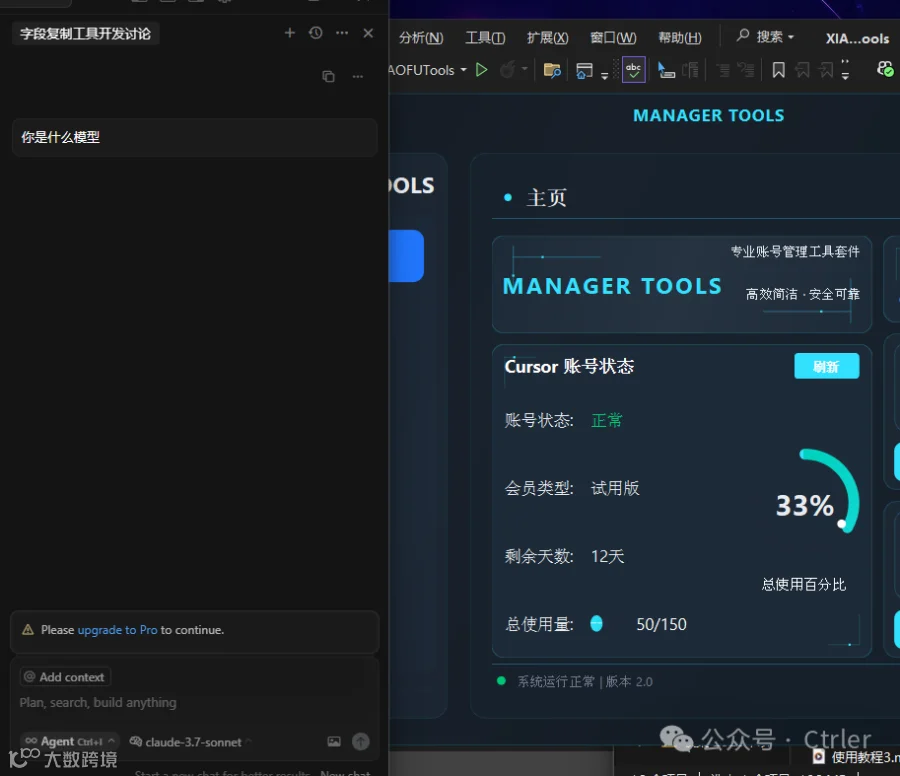Click the MANAGER TOOLS banner card
Viewport: 900px width, 776px height.
pos(682,284)
